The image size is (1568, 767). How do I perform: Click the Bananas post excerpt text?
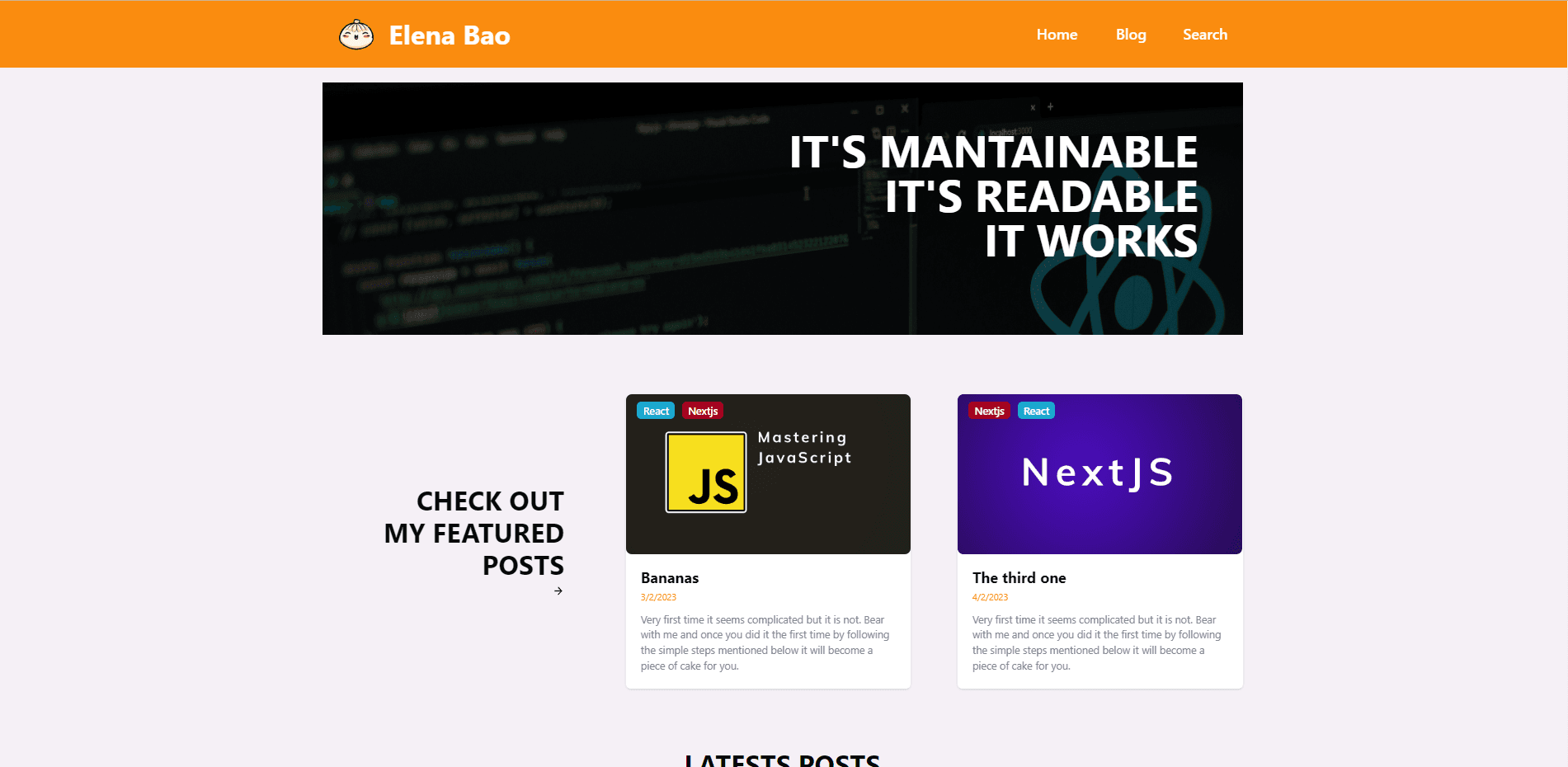[x=765, y=642]
